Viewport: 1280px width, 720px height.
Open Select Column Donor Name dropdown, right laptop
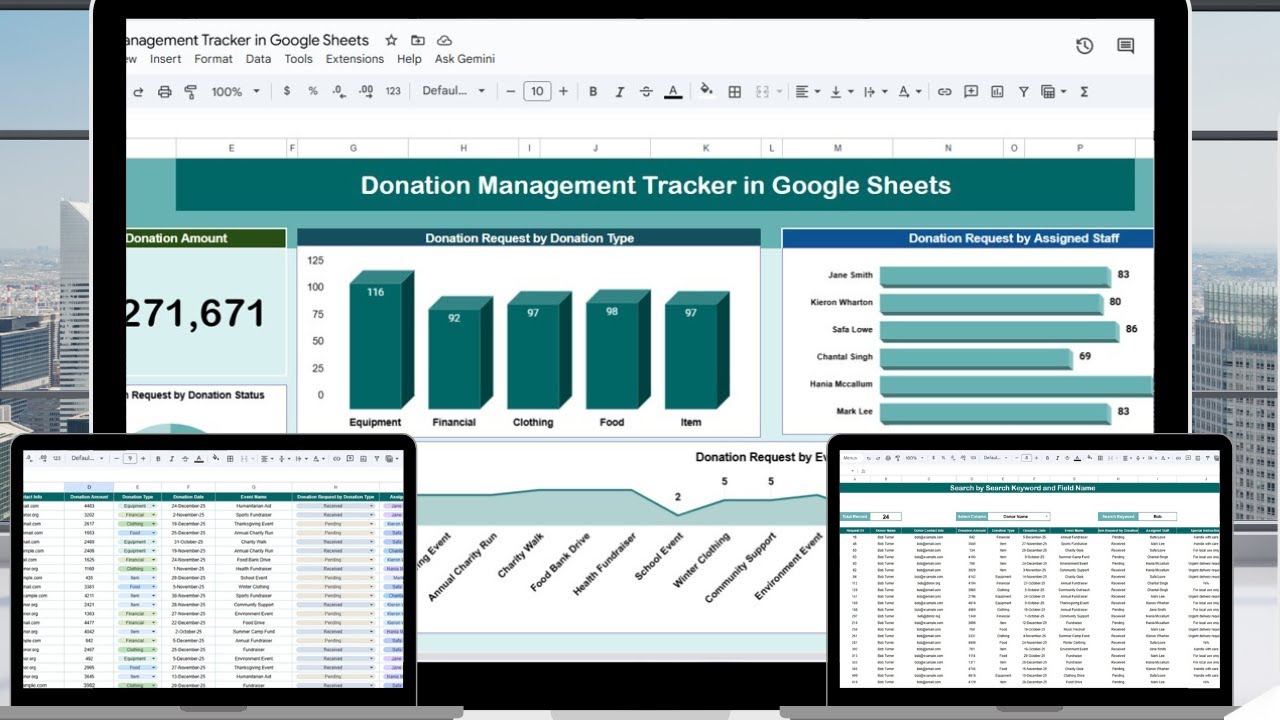pos(1019,516)
